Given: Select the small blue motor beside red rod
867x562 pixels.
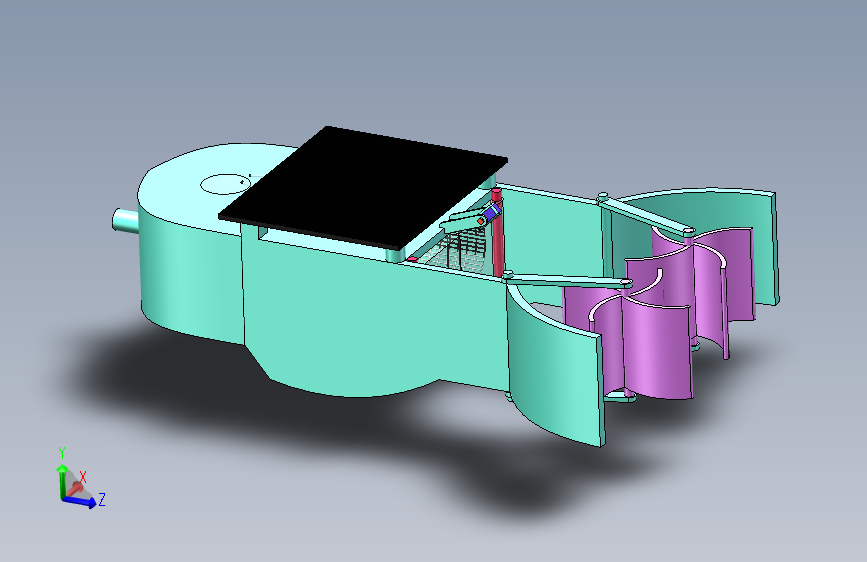Looking at the screenshot, I should coord(490,212).
